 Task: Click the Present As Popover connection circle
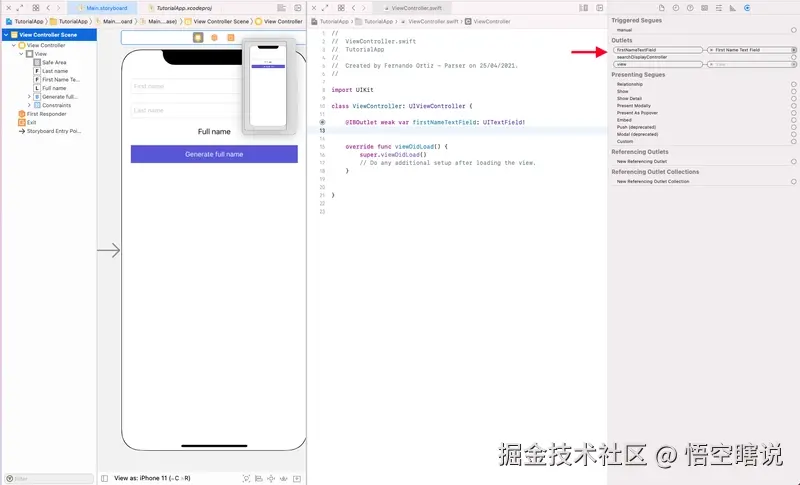coord(794,113)
